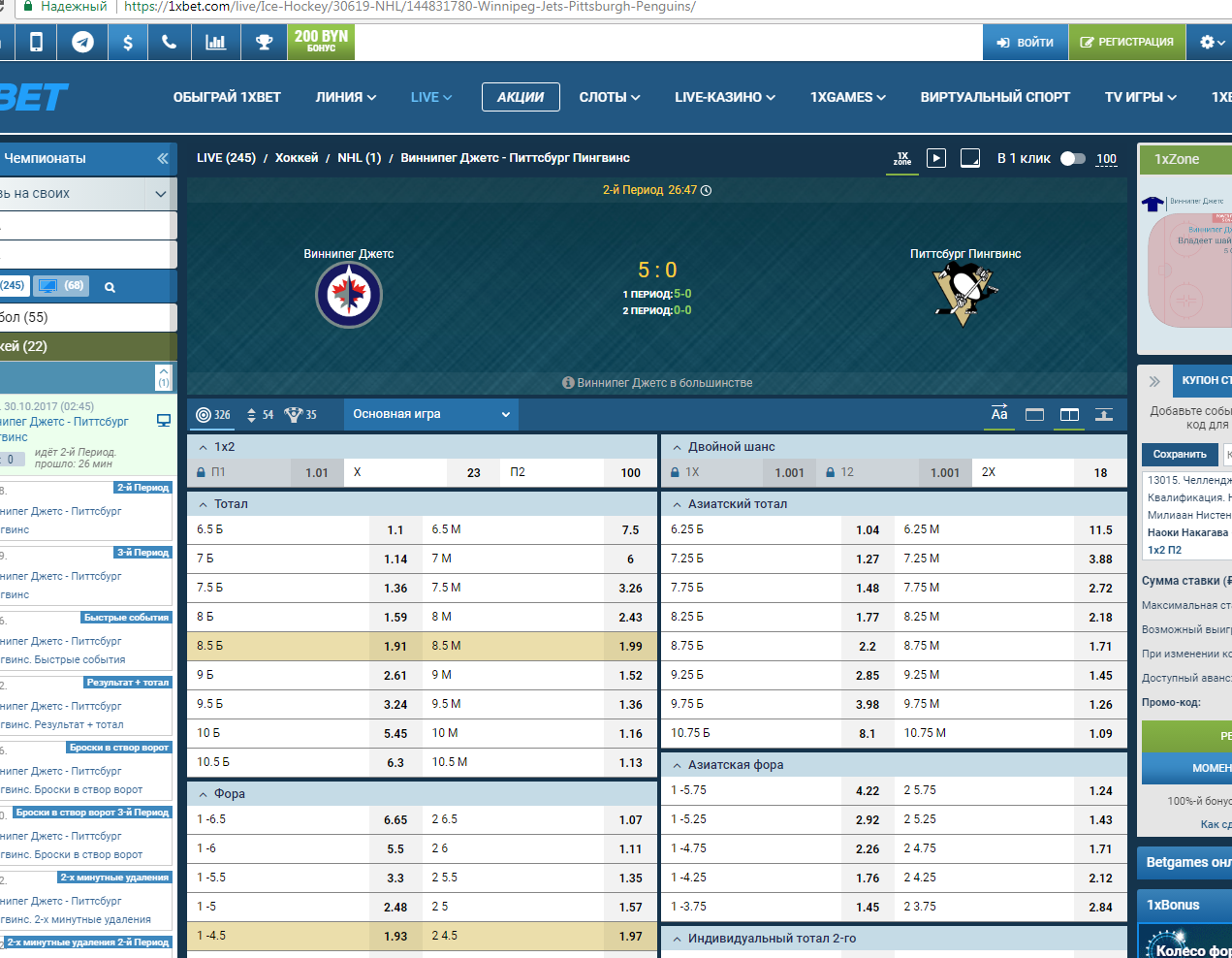Image resolution: width=1232 pixels, height=958 pixels.
Task: Open match in separate window icon
Action: (x=970, y=158)
